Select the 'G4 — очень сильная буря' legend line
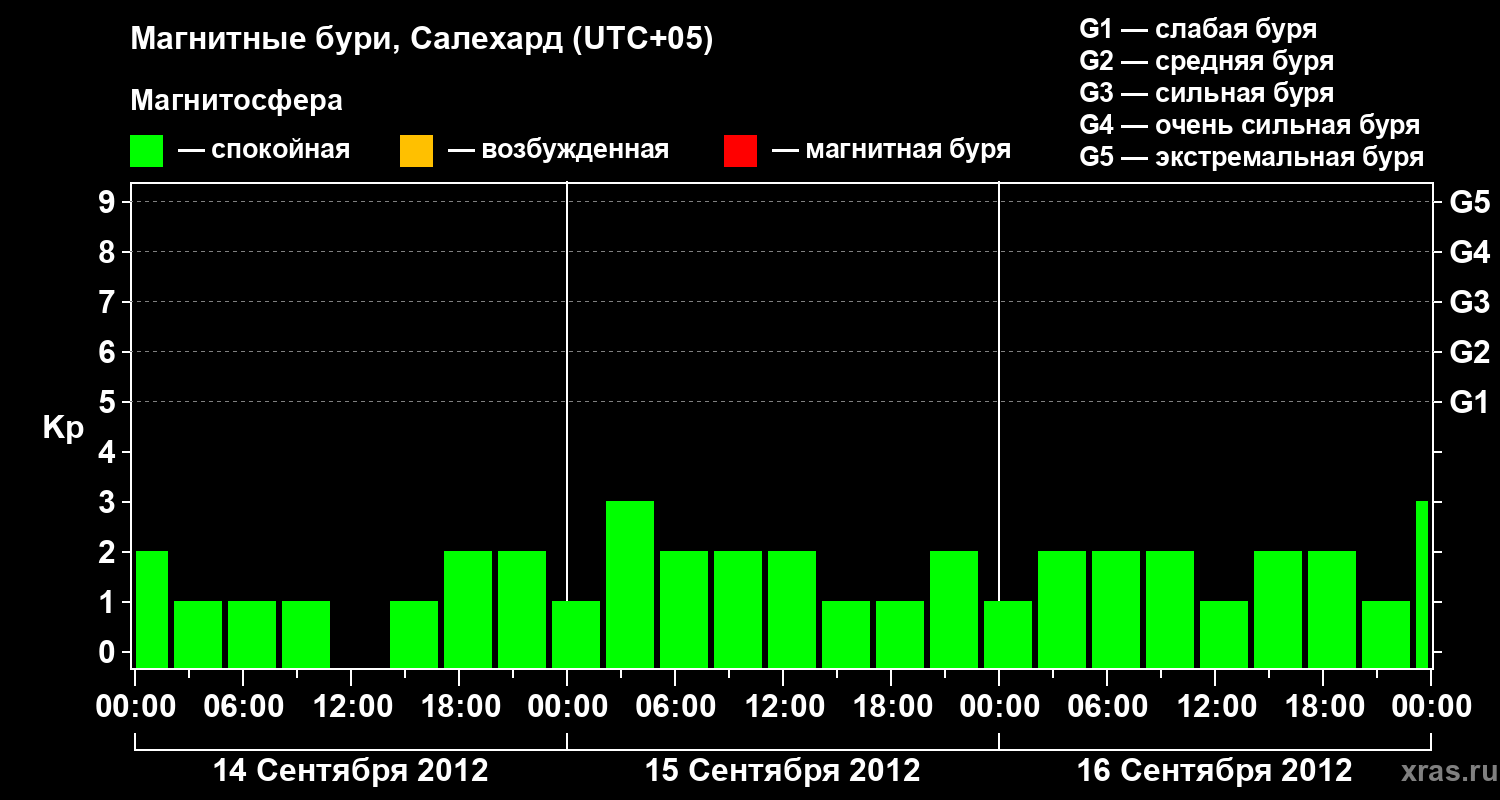The image size is (1500, 800). coord(1250,125)
